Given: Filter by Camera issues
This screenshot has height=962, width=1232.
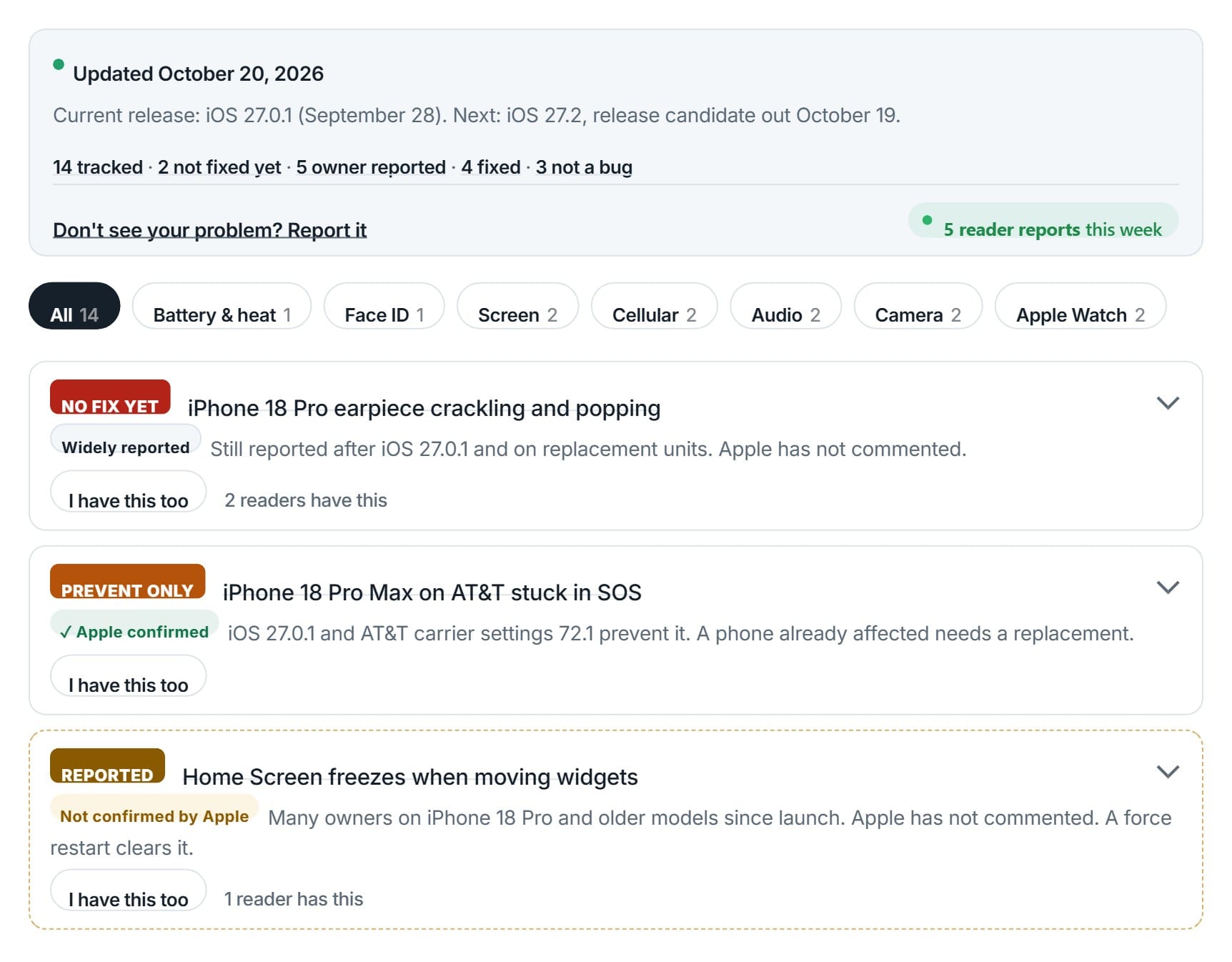Looking at the screenshot, I should click(918, 306).
